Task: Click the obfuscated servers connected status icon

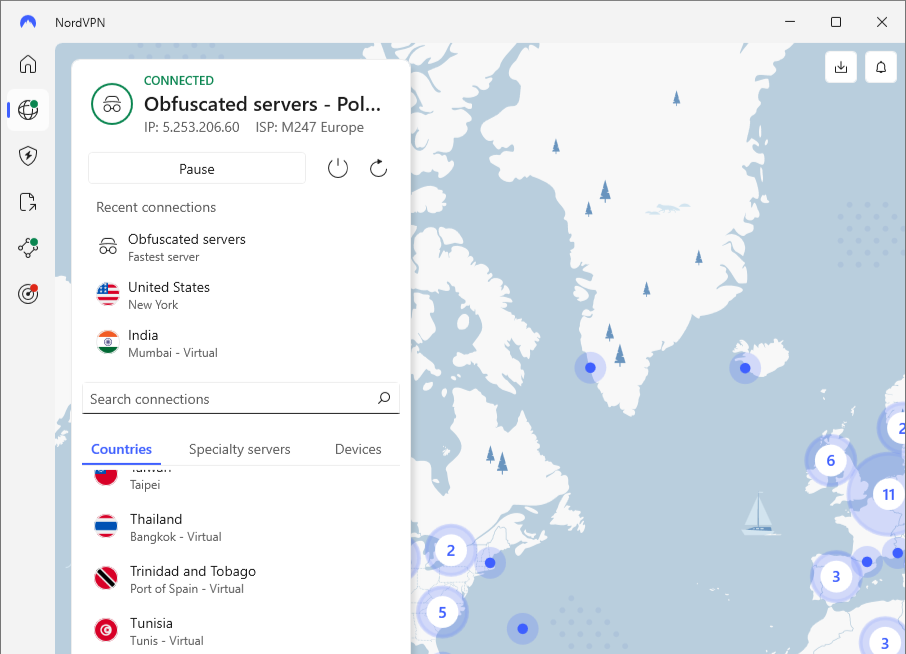Action: pos(112,104)
